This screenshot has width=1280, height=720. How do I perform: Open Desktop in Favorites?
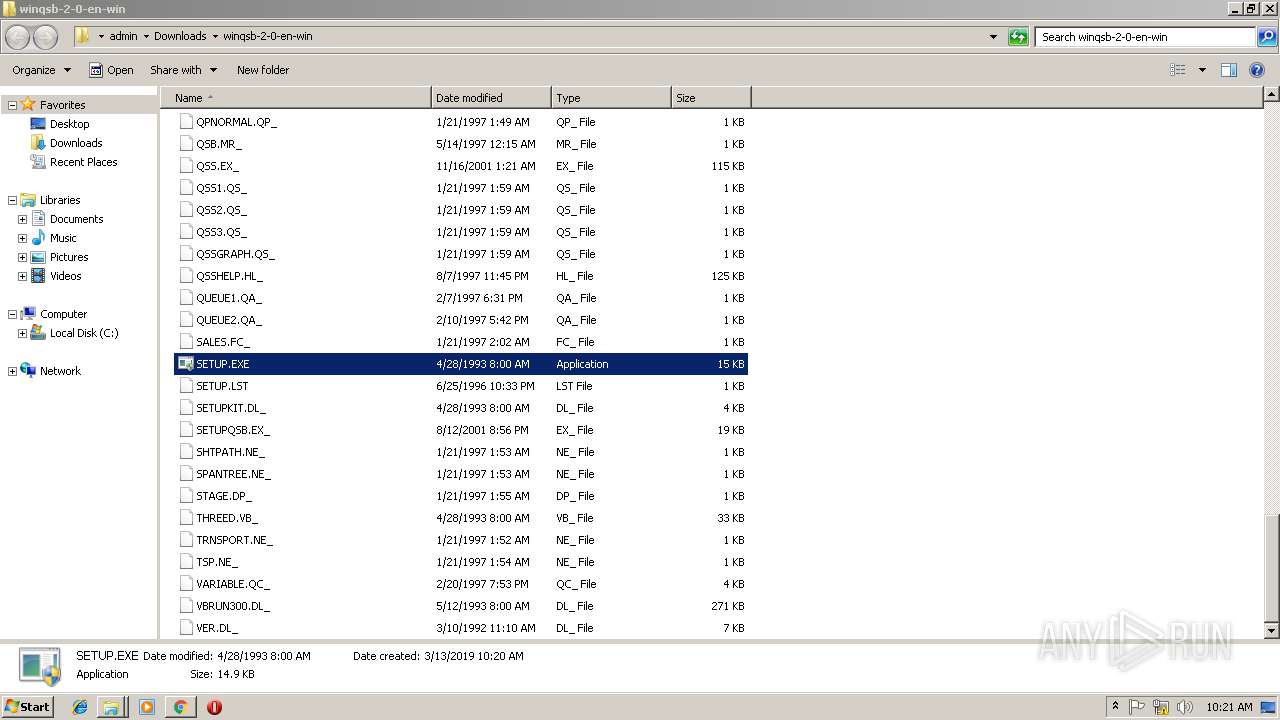[69, 124]
